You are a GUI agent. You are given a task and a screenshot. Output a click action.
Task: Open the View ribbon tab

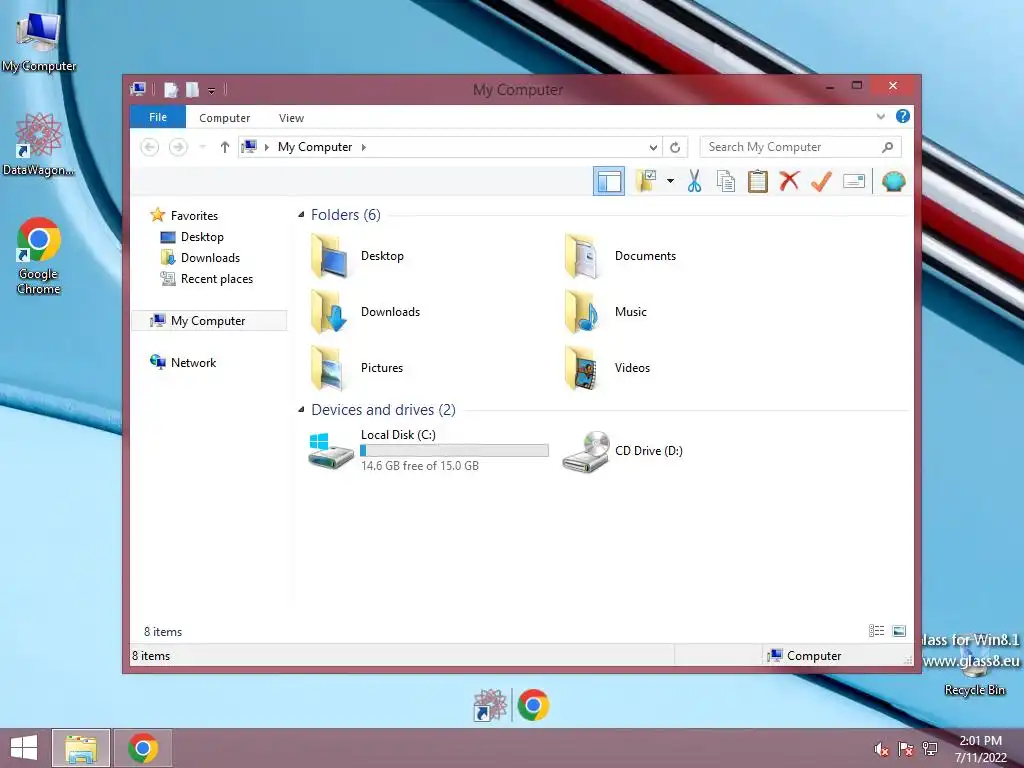[x=291, y=118]
